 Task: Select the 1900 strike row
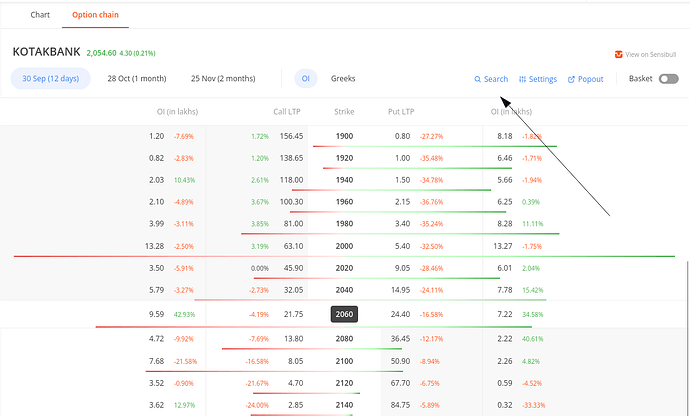[x=344, y=136]
